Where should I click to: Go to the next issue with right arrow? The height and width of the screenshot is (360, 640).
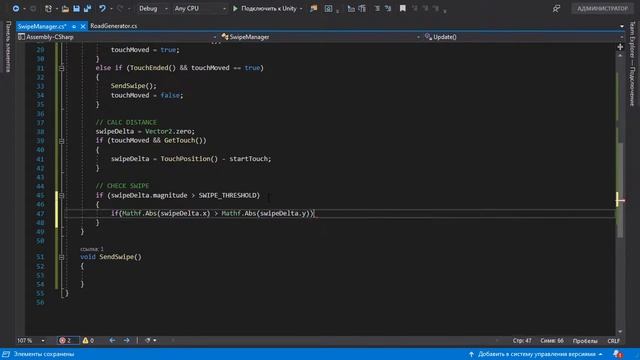[127, 340]
